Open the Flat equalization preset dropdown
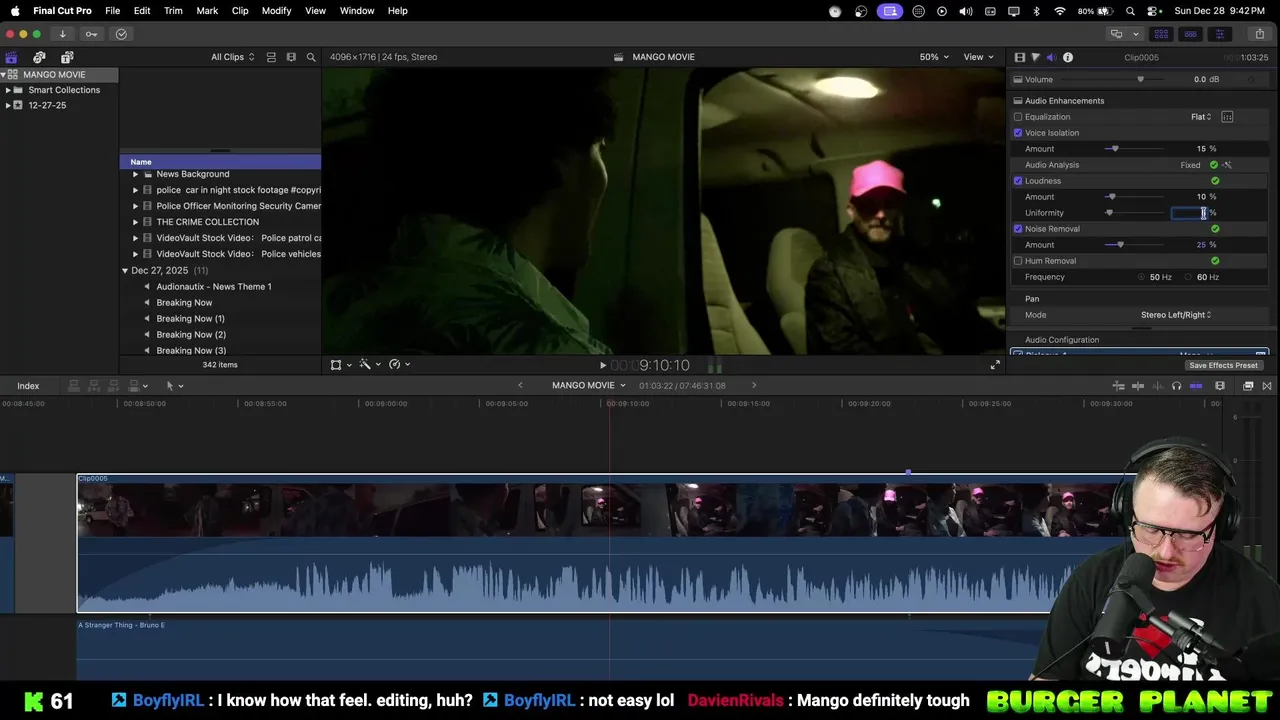 pyautogui.click(x=1201, y=117)
